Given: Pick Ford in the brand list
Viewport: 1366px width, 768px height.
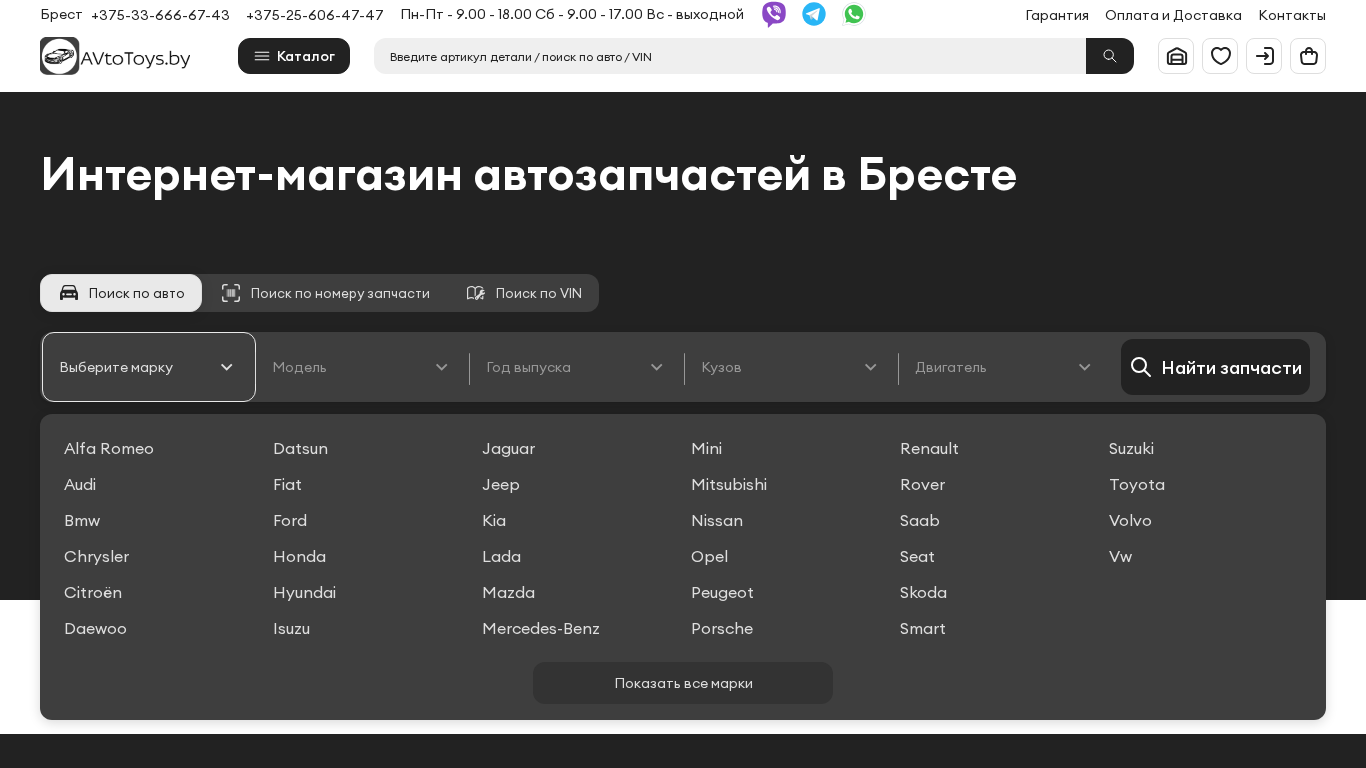Looking at the screenshot, I should [x=290, y=520].
